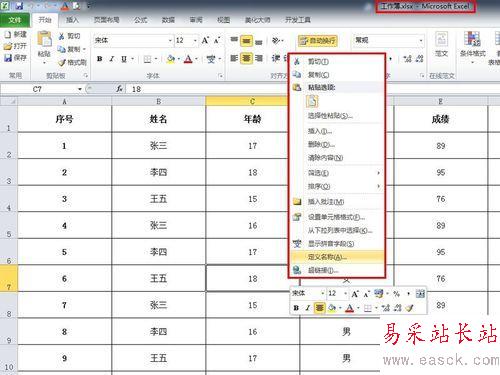Click the format painter icon in mini toolbar
The image size is (500, 375).
[410, 308]
